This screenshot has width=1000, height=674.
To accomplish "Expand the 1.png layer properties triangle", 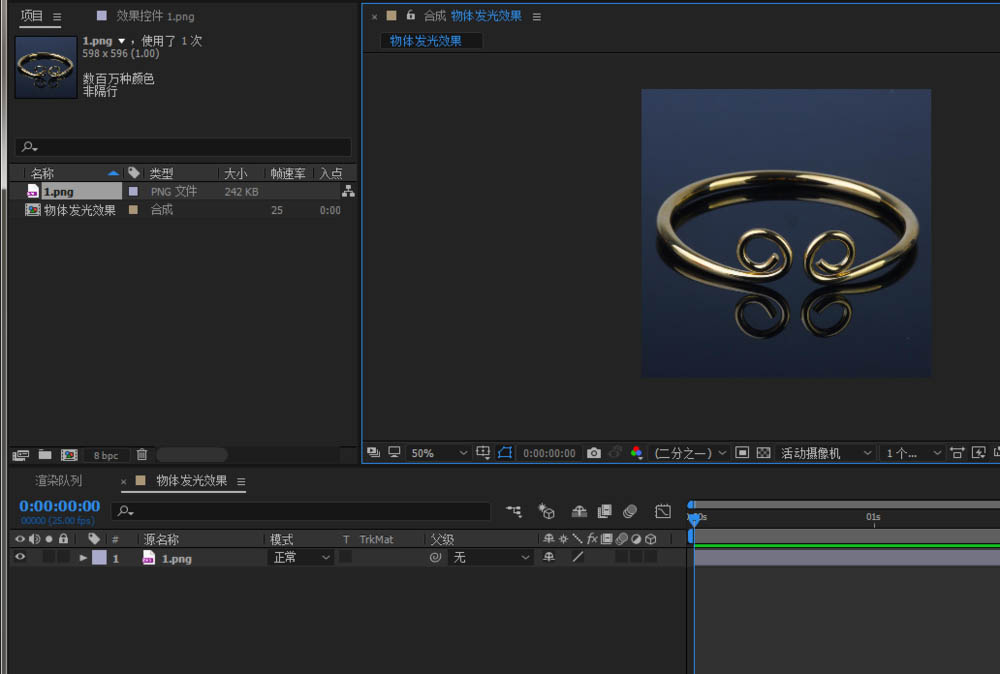I will click(83, 558).
